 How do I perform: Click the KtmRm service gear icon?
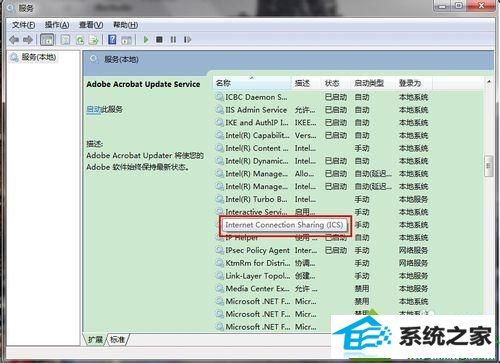220,263
